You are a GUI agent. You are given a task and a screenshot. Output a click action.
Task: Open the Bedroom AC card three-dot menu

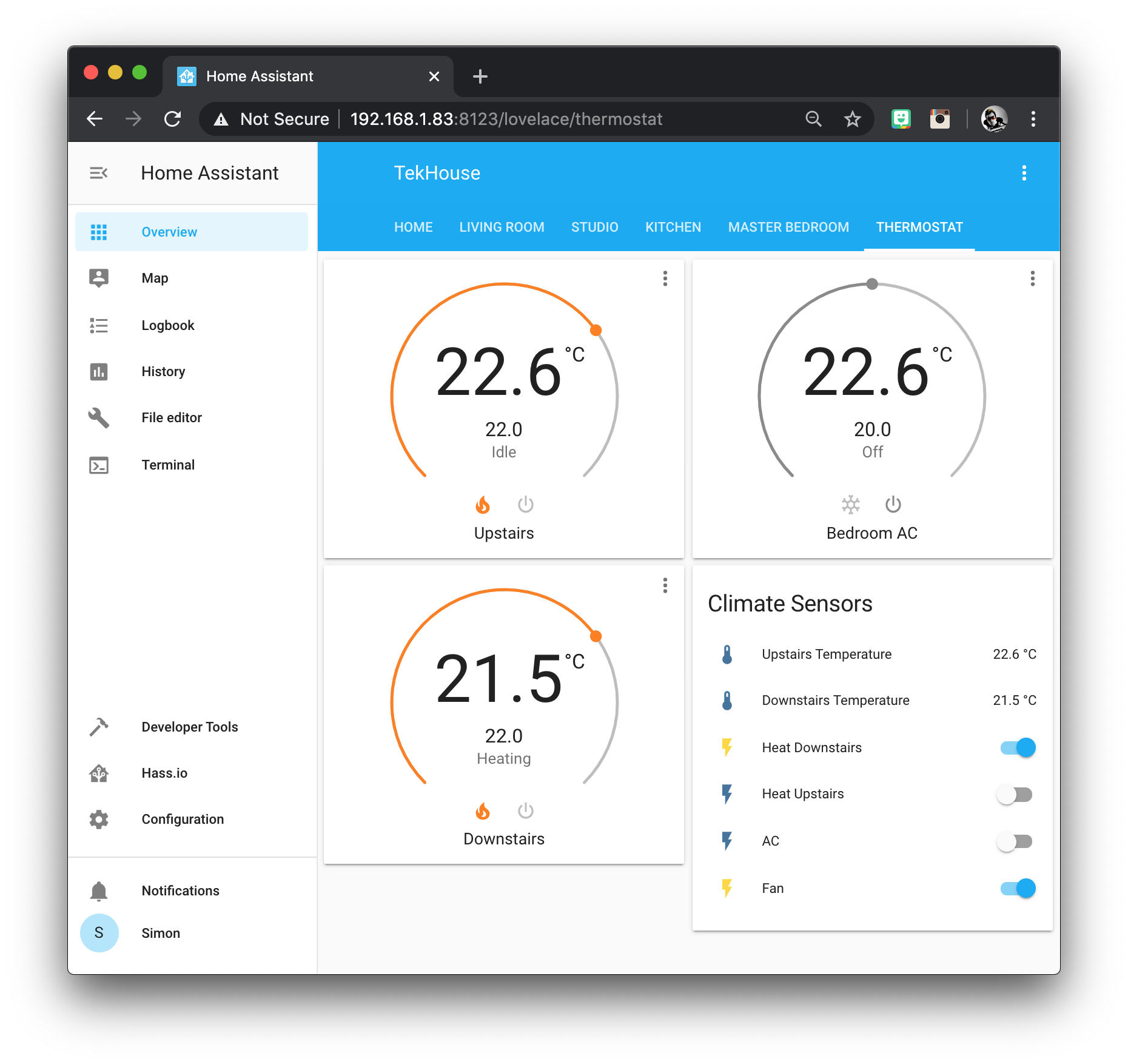click(1032, 278)
